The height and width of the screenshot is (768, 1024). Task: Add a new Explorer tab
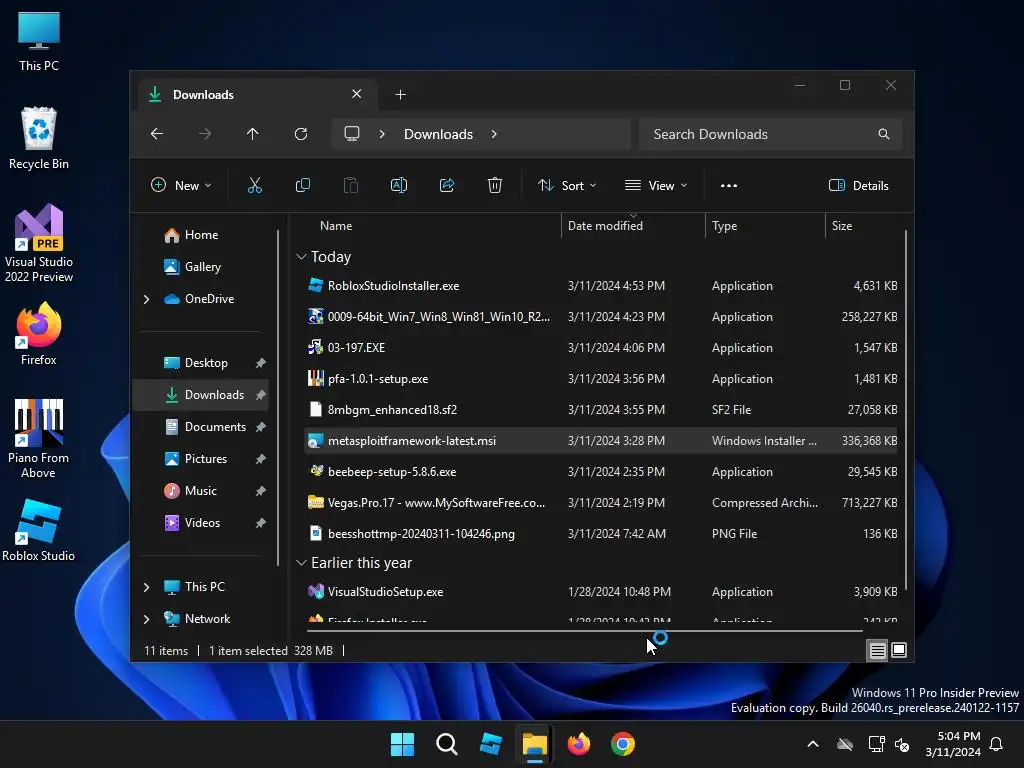[400, 95]
